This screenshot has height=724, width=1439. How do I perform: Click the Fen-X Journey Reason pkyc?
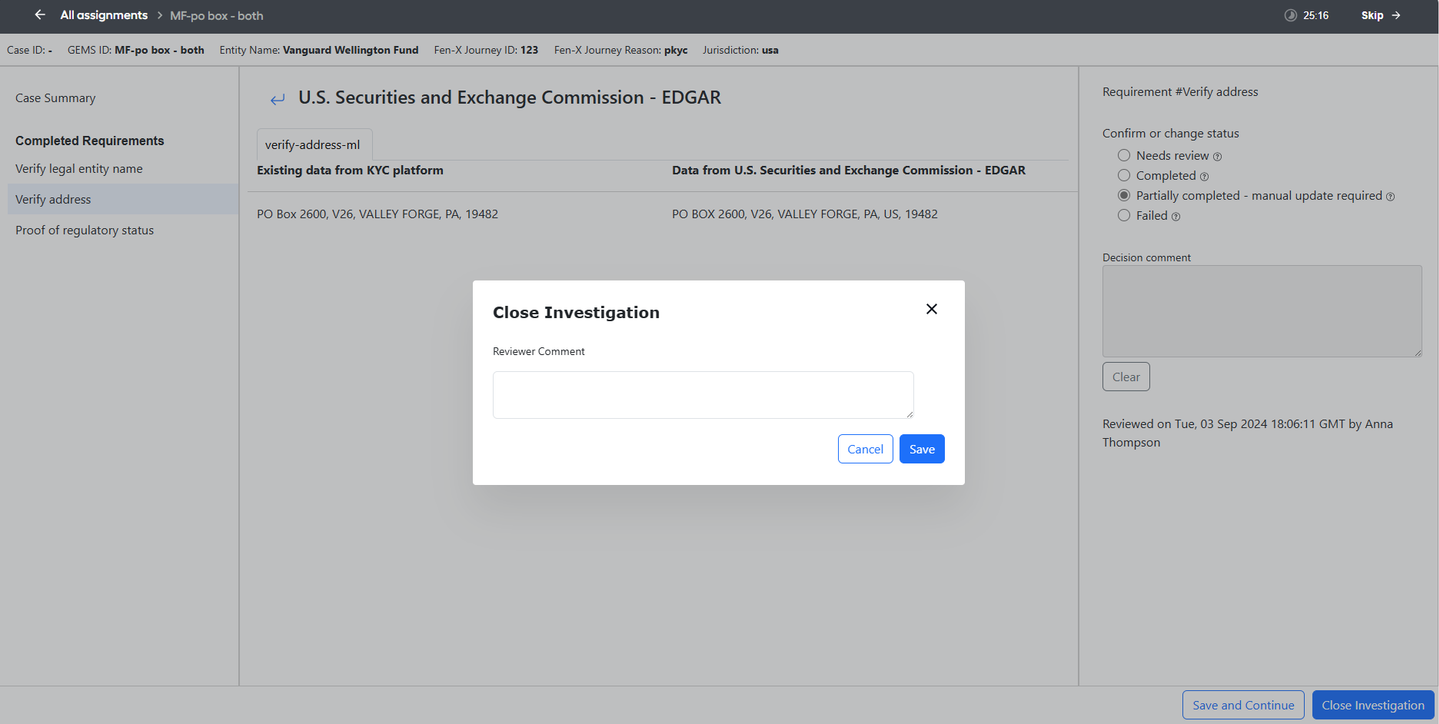pyautogui.click(x=620, y=50)
